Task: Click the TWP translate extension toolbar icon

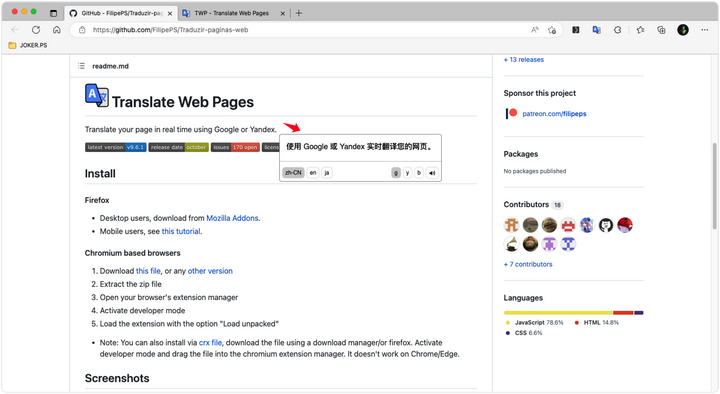Action: pos(596,30)
